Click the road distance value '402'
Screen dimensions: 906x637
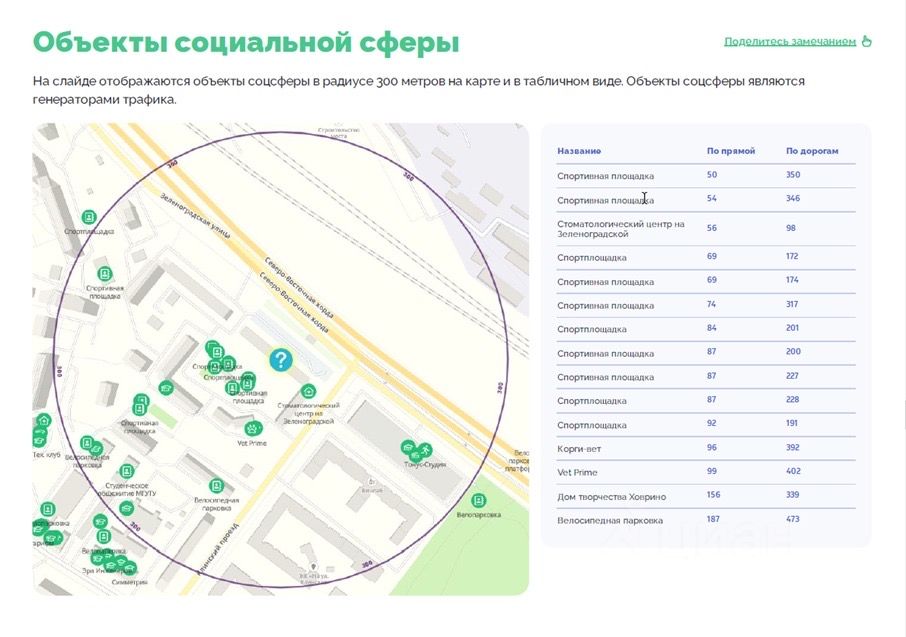pos(793,471)
